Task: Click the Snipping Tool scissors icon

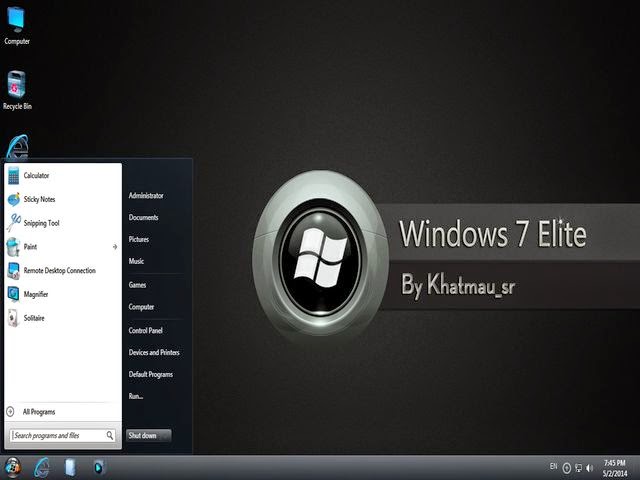Action: tap(13, 223)
